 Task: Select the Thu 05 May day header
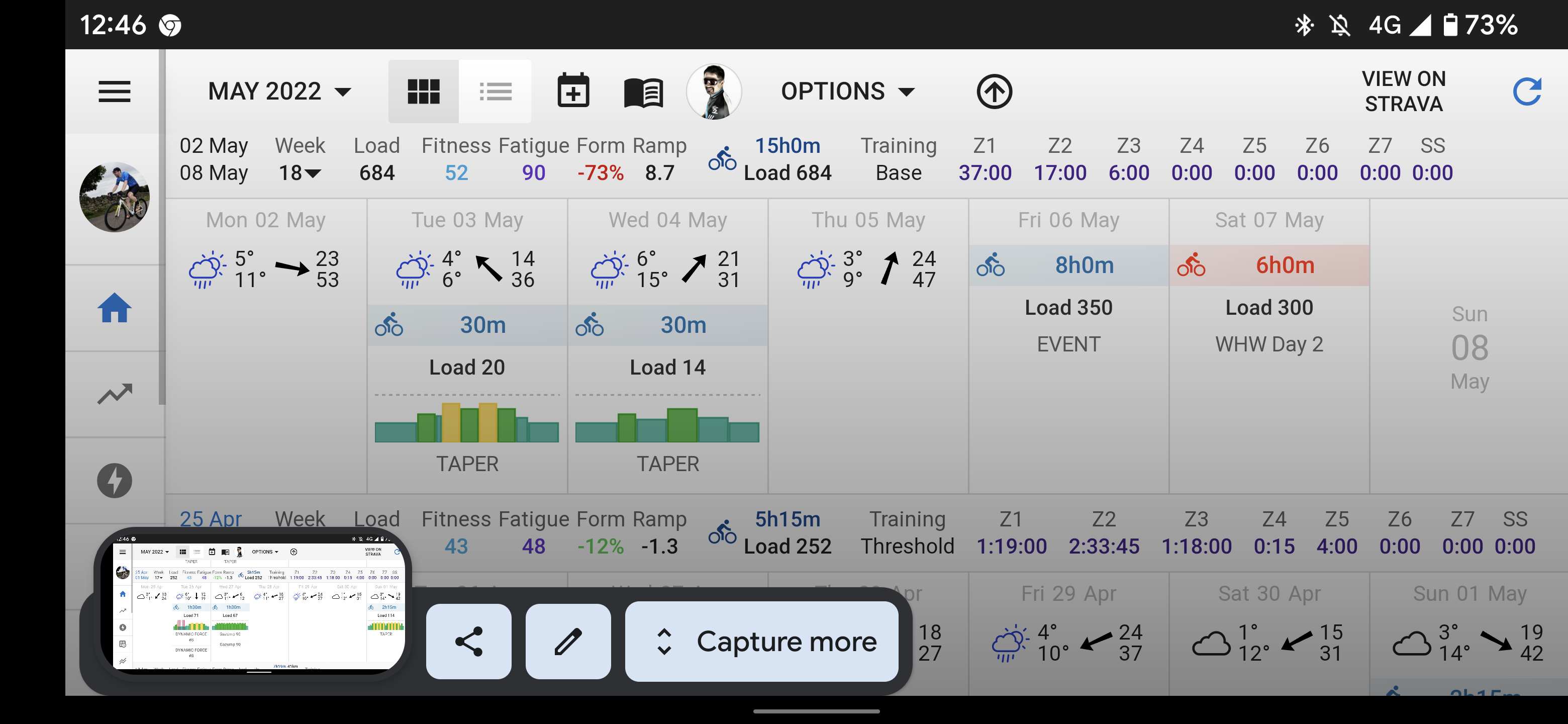coord(868,220)
